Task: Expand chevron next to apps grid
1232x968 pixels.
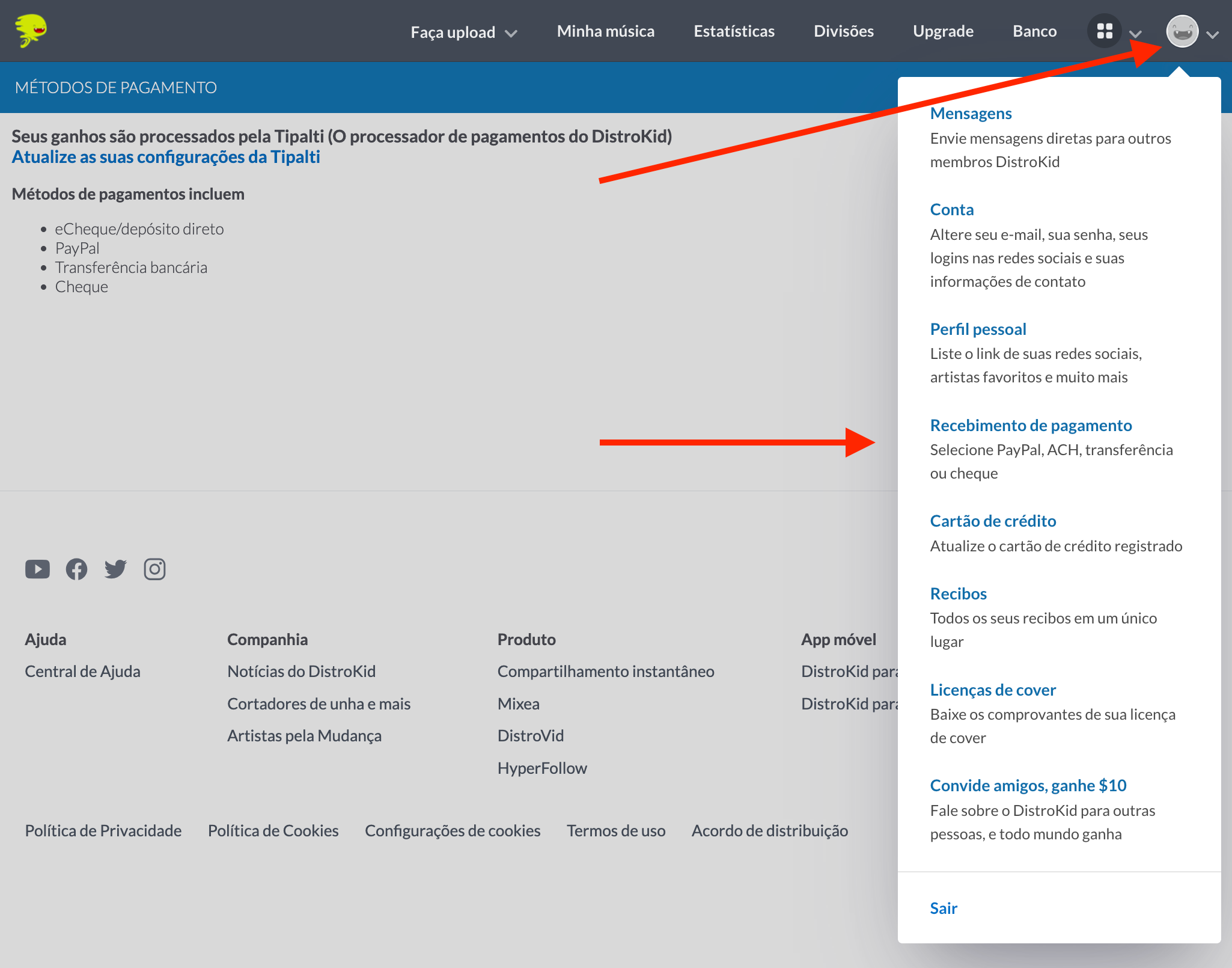Action: coord(1135,34)
